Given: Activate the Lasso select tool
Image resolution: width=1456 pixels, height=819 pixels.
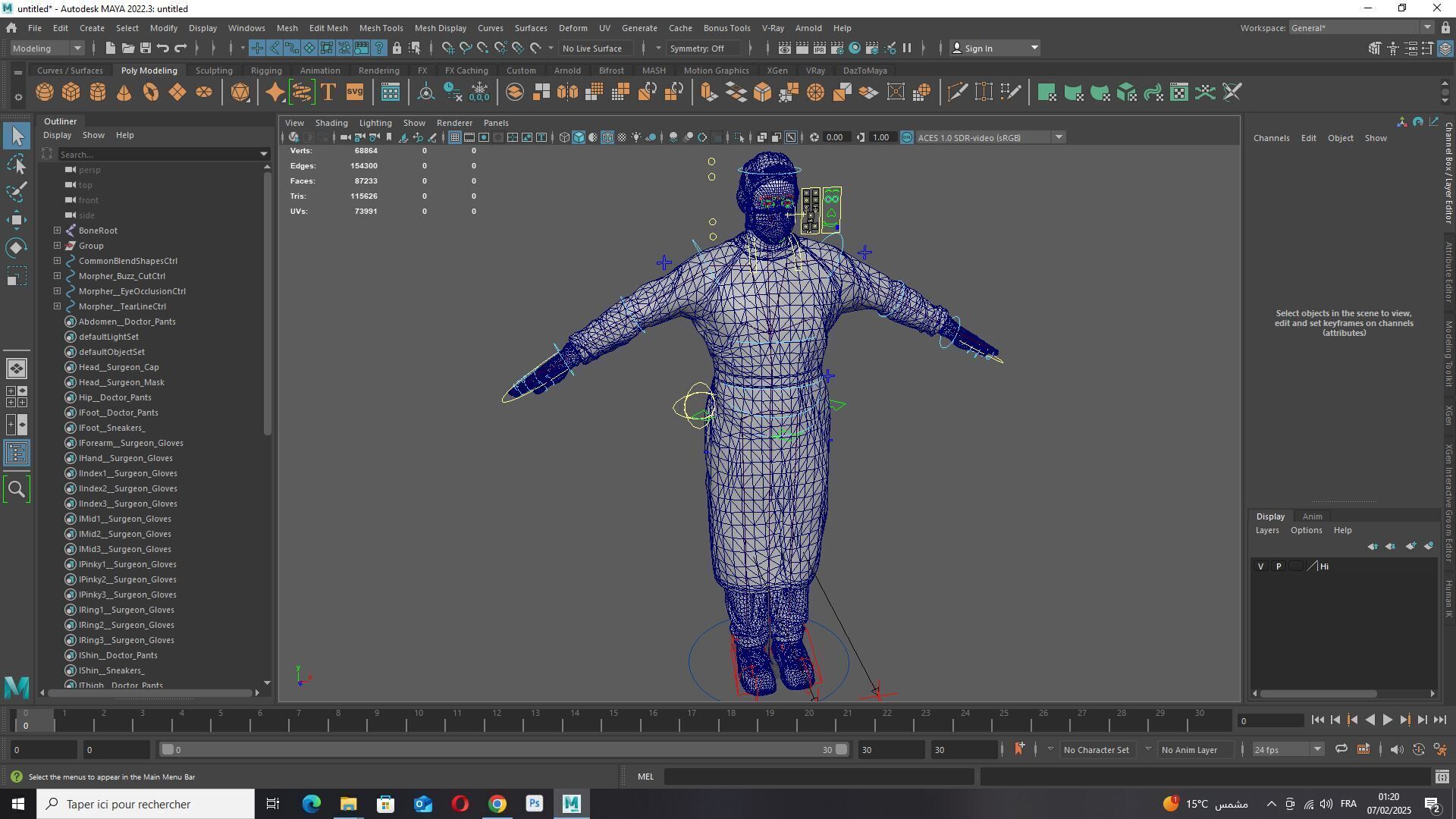Looking at the screenshot, I should 17,164.
